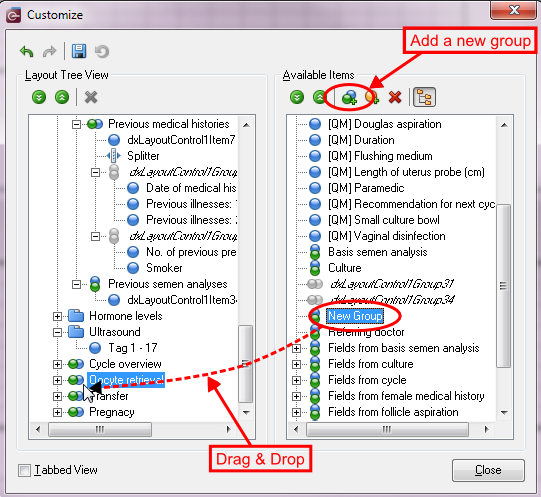Add a new group in Available Items
This screenshot has height=497, width=541.
349,97
